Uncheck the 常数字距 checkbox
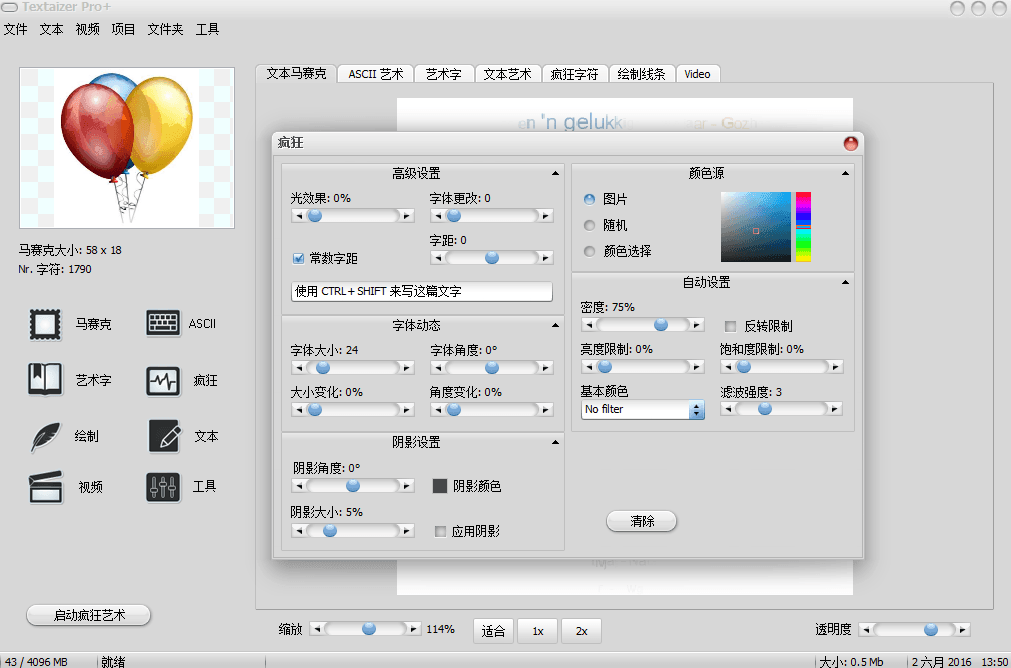This screenshot has width=1011, height=668. [298, 257]
